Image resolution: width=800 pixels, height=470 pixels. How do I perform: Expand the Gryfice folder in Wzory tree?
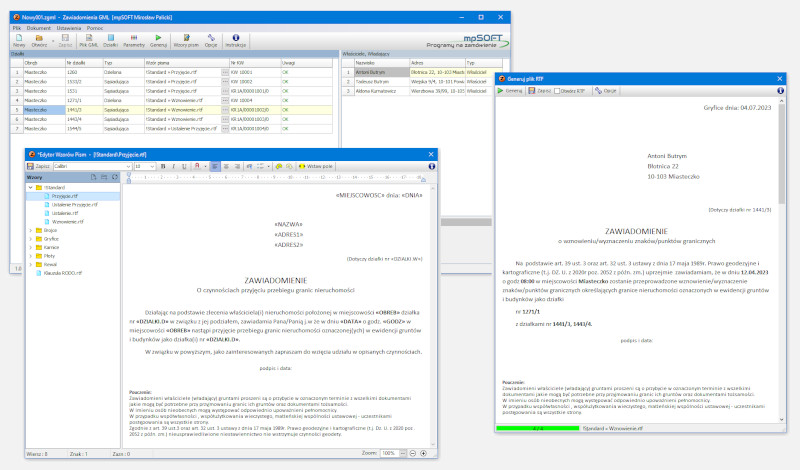31,239
